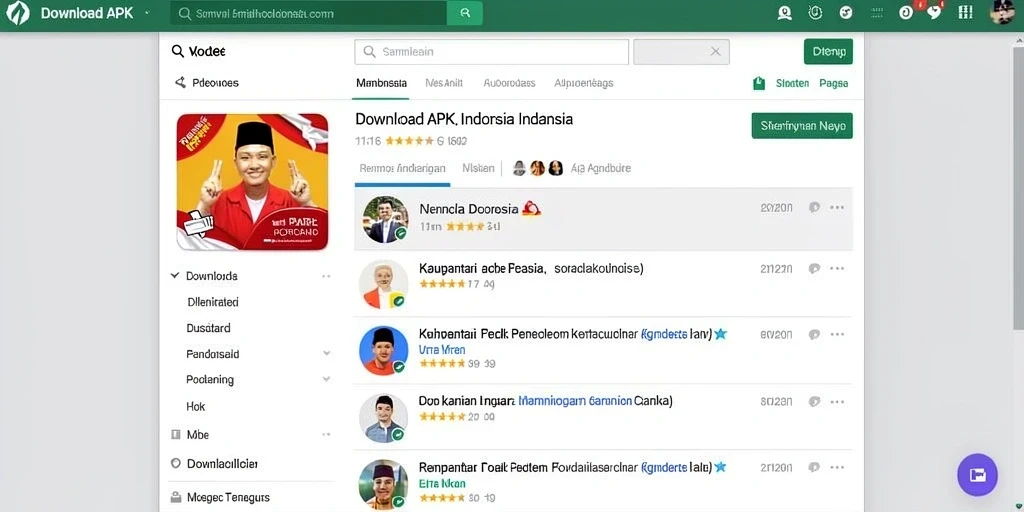Click the group of three small avatars

(x=537, y=168)
